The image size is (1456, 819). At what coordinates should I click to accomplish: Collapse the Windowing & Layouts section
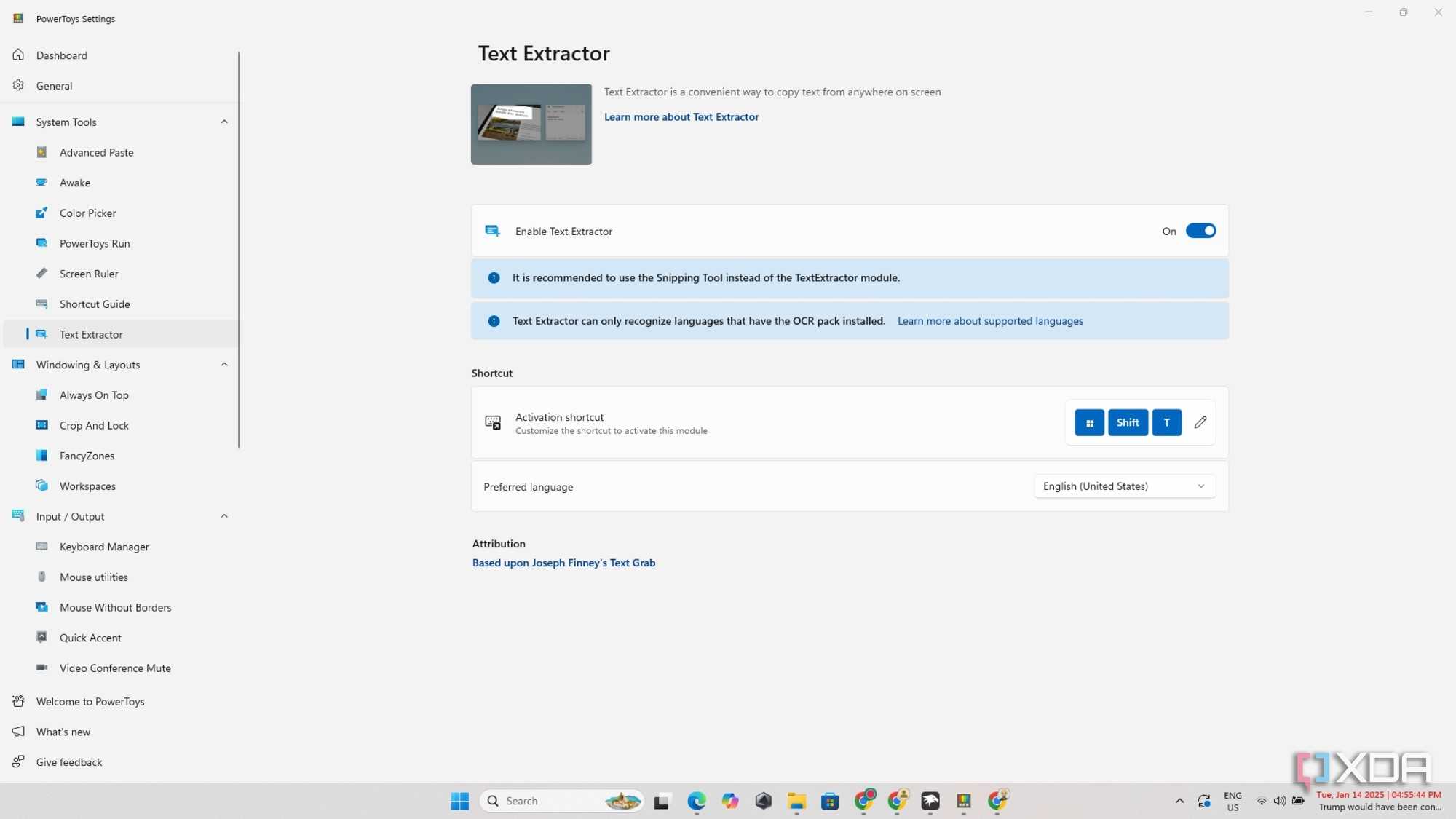tap(224, 364)
